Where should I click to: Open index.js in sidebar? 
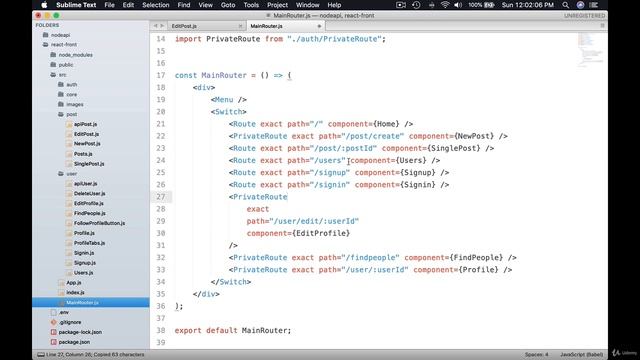tap(75, 293)
